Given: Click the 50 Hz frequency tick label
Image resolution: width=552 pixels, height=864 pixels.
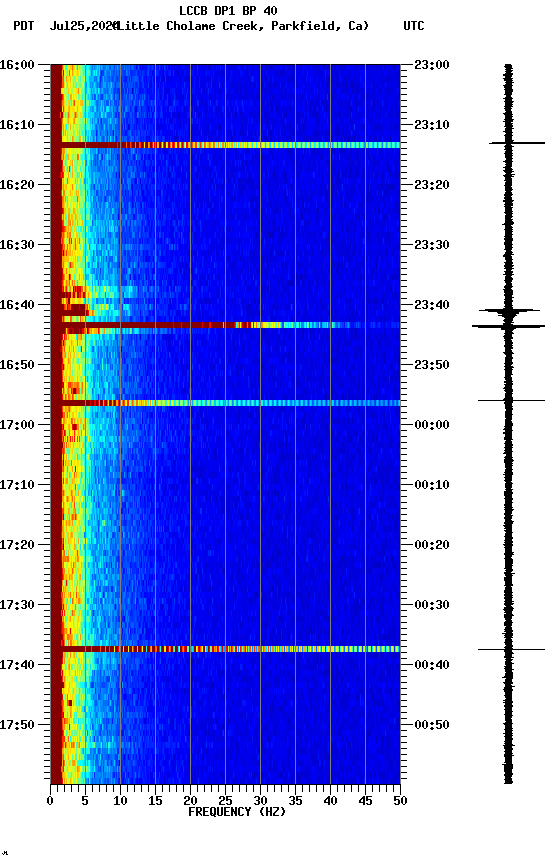Looking at the screenshot, I should pos(400,801).
